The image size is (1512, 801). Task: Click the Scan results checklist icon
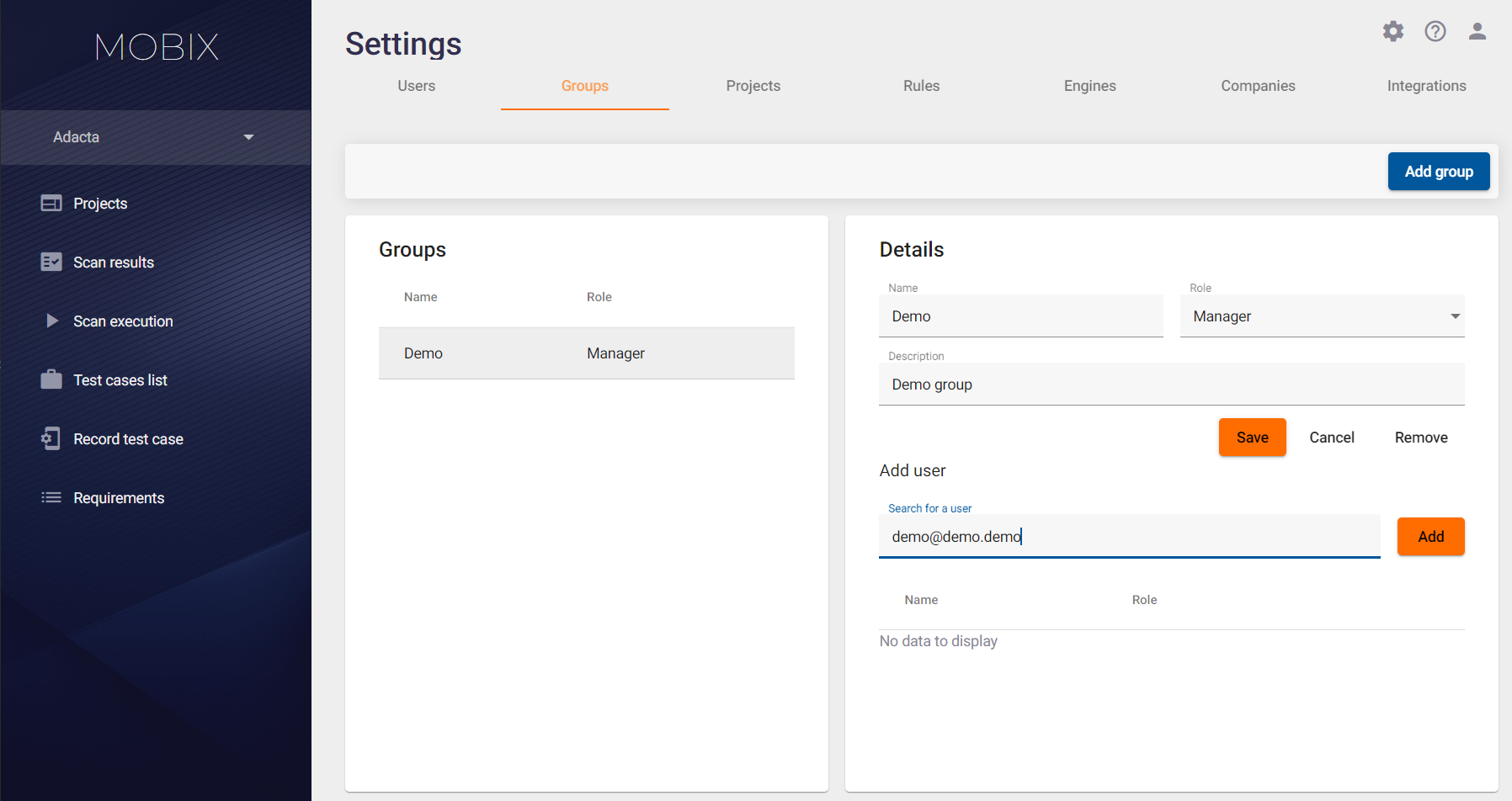51,262
